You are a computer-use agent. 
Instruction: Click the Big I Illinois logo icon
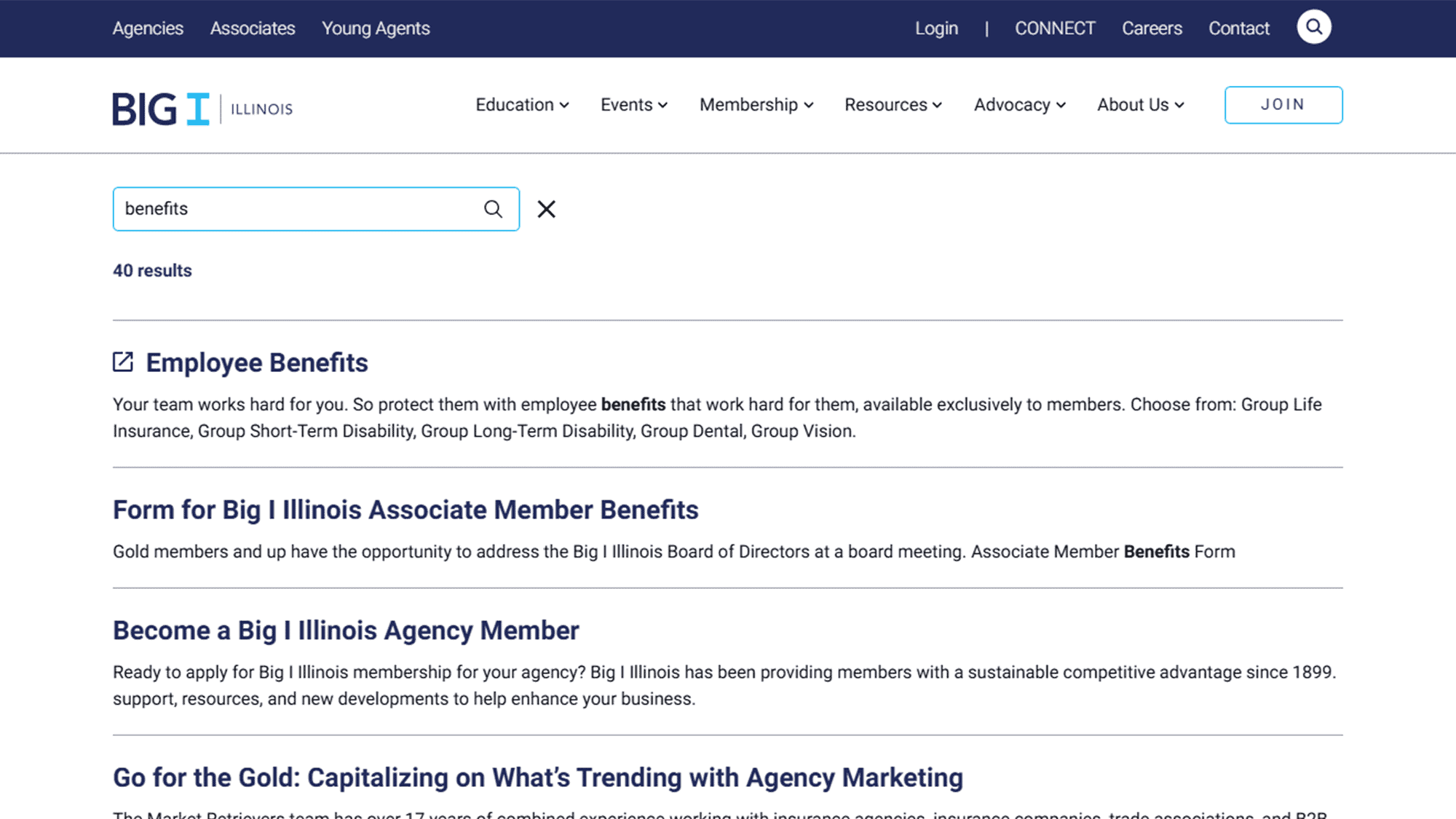(x=200, y=105)
